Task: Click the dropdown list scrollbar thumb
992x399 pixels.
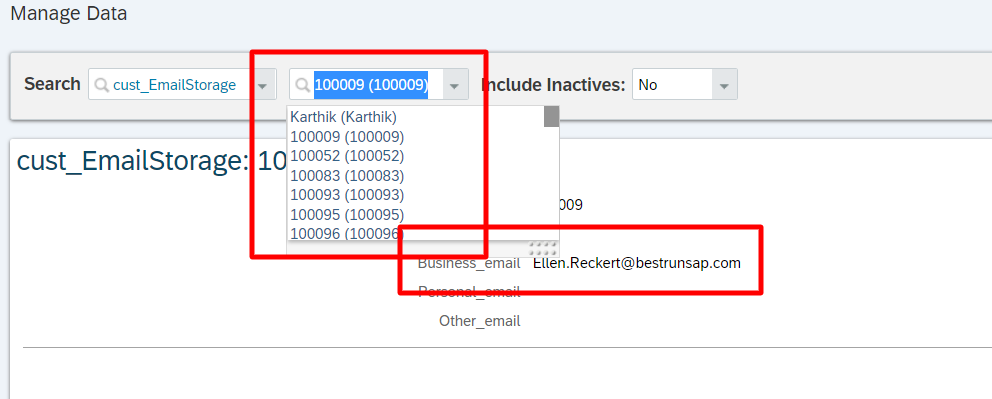Action: (x=551, y=116)
